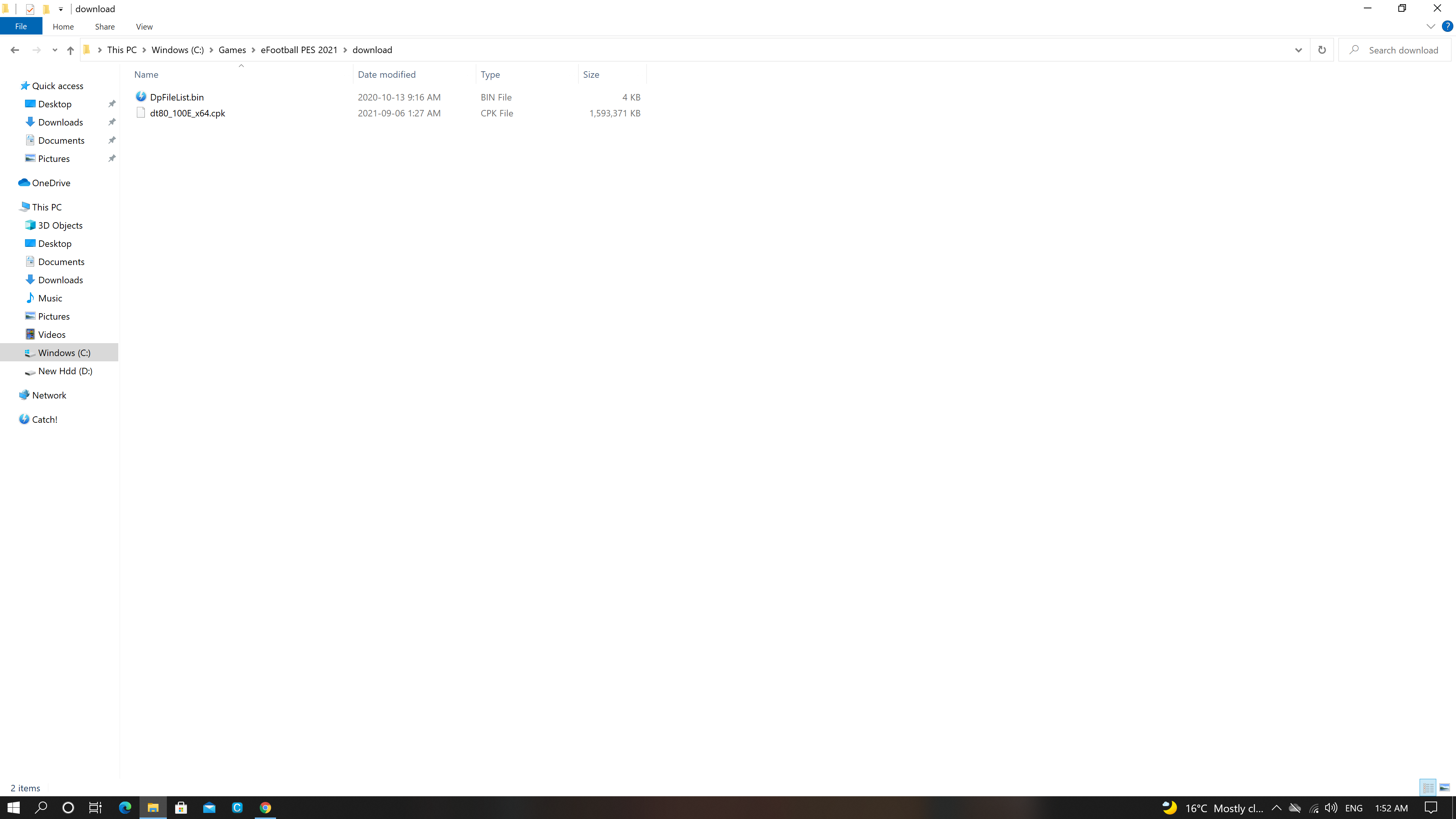
Task: Select the DpFileList.bin file
Action: (x=177, y=97)
